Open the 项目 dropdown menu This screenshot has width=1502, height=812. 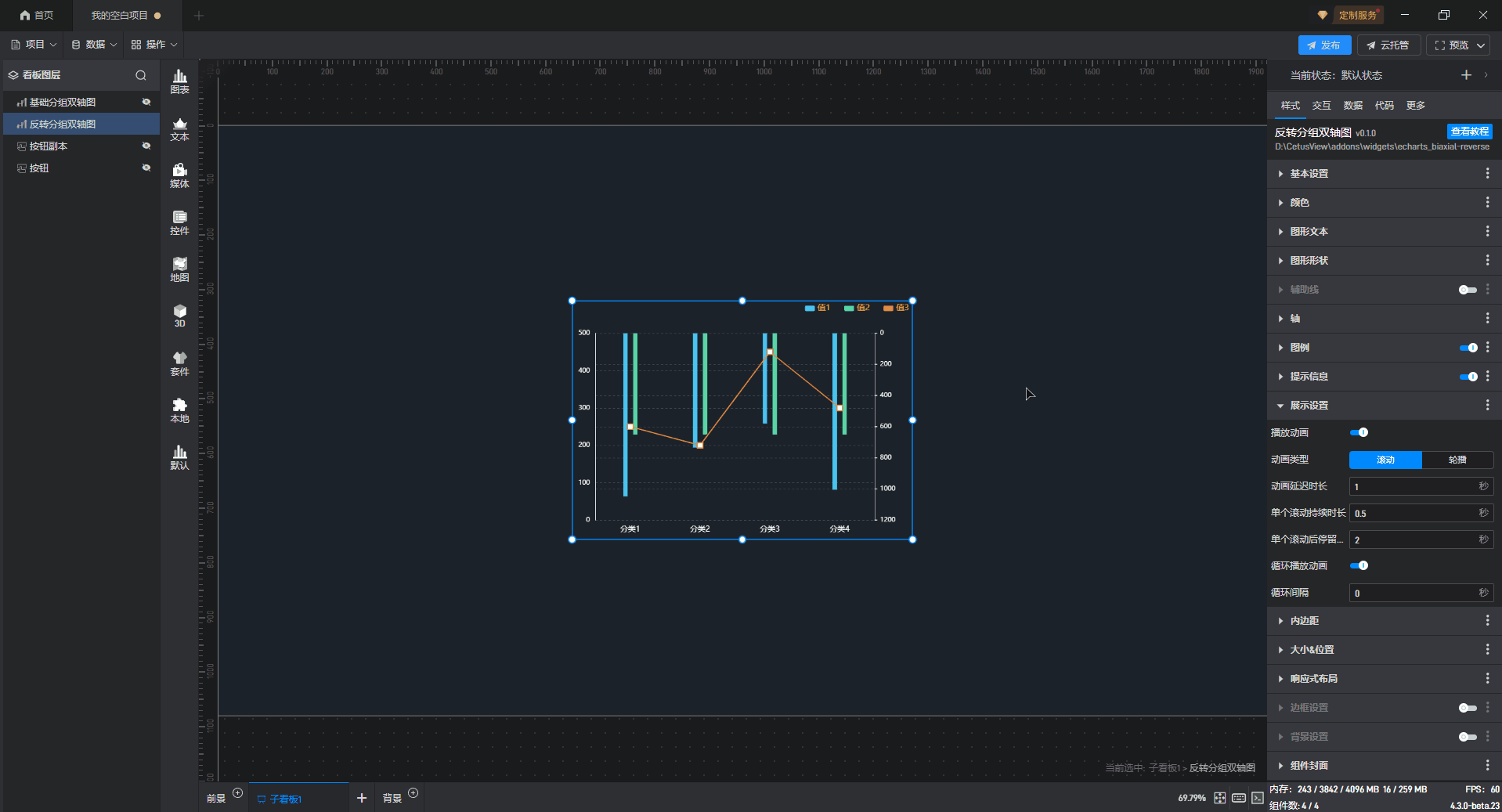point(34,45)
